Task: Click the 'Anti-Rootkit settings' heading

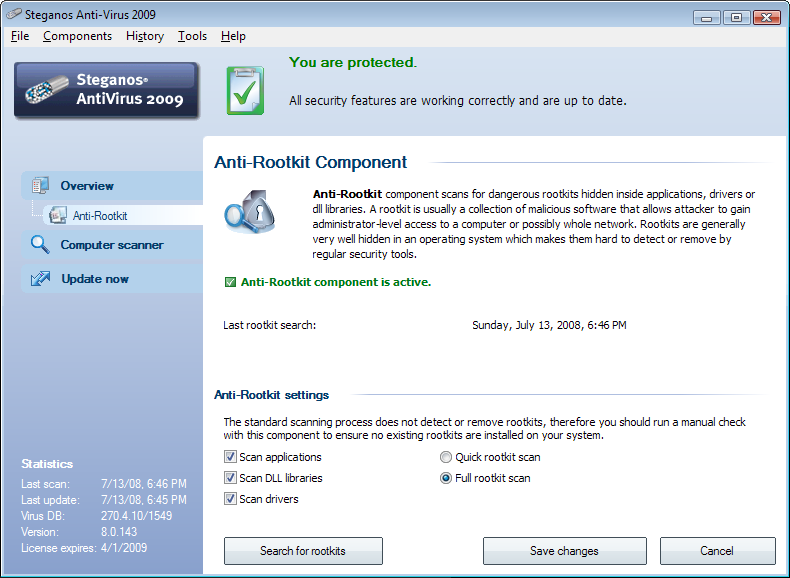Action: tap(272, 395)
